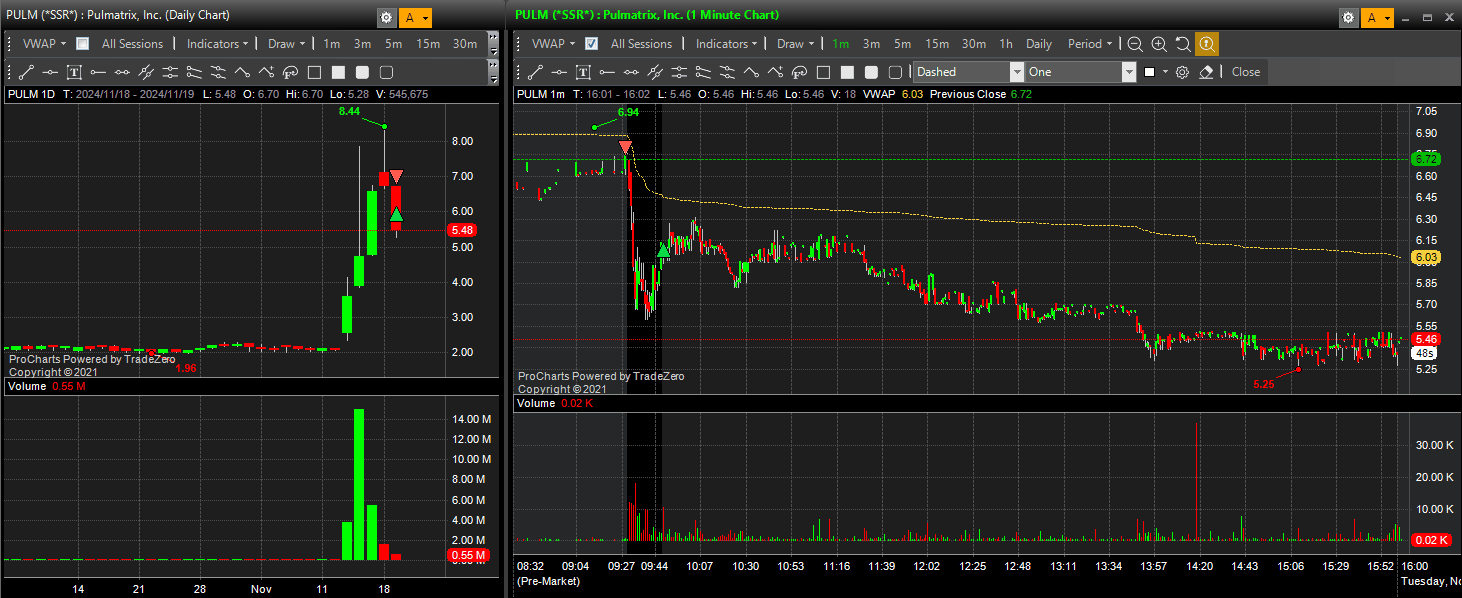Select horizontal channel tool in 1 Minute Chart
This screenshot has height=598, width=1462.
679,72
